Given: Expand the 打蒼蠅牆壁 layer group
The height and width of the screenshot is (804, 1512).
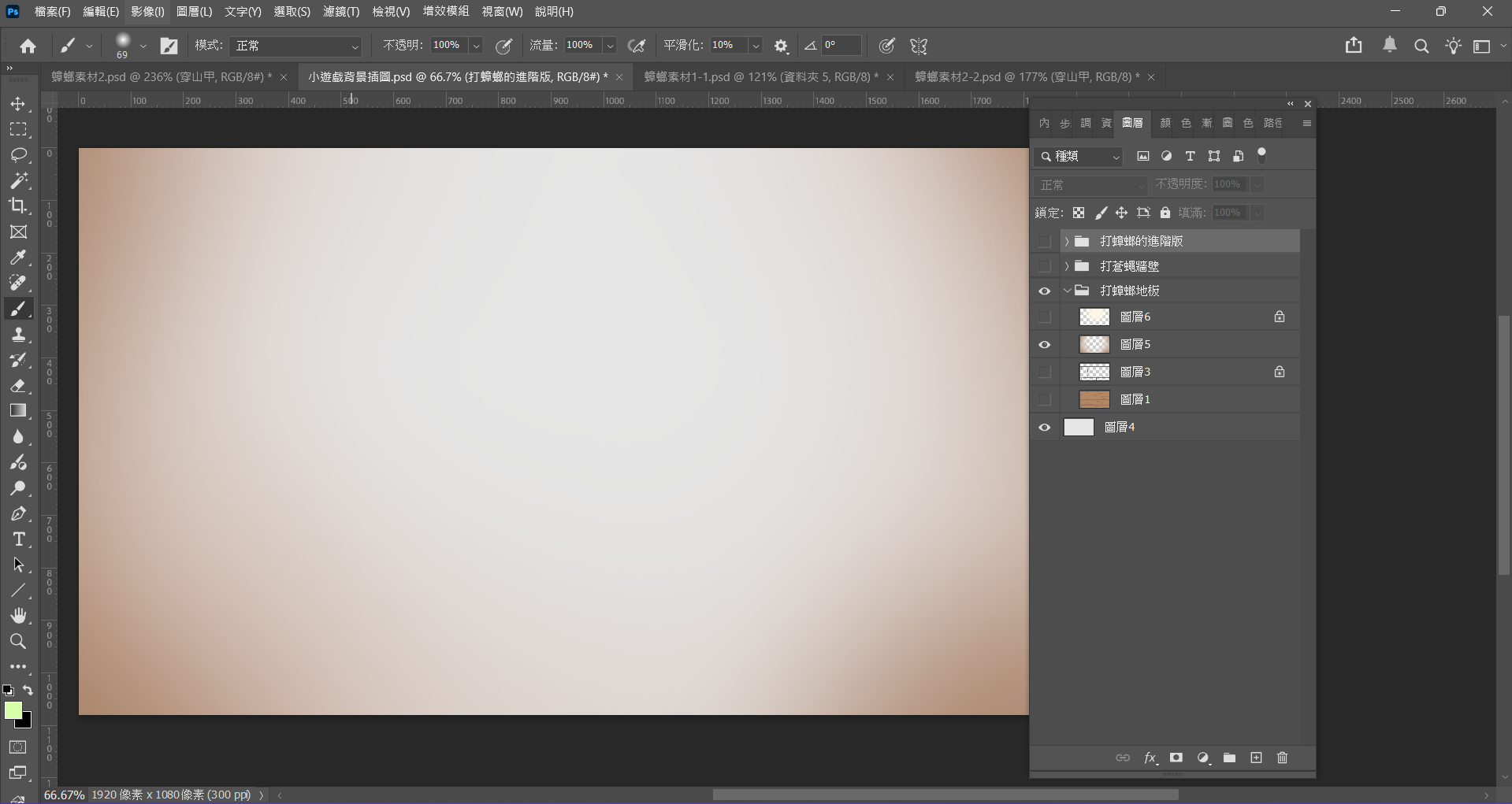Looking at the screenshot, I should (1067, 266).
